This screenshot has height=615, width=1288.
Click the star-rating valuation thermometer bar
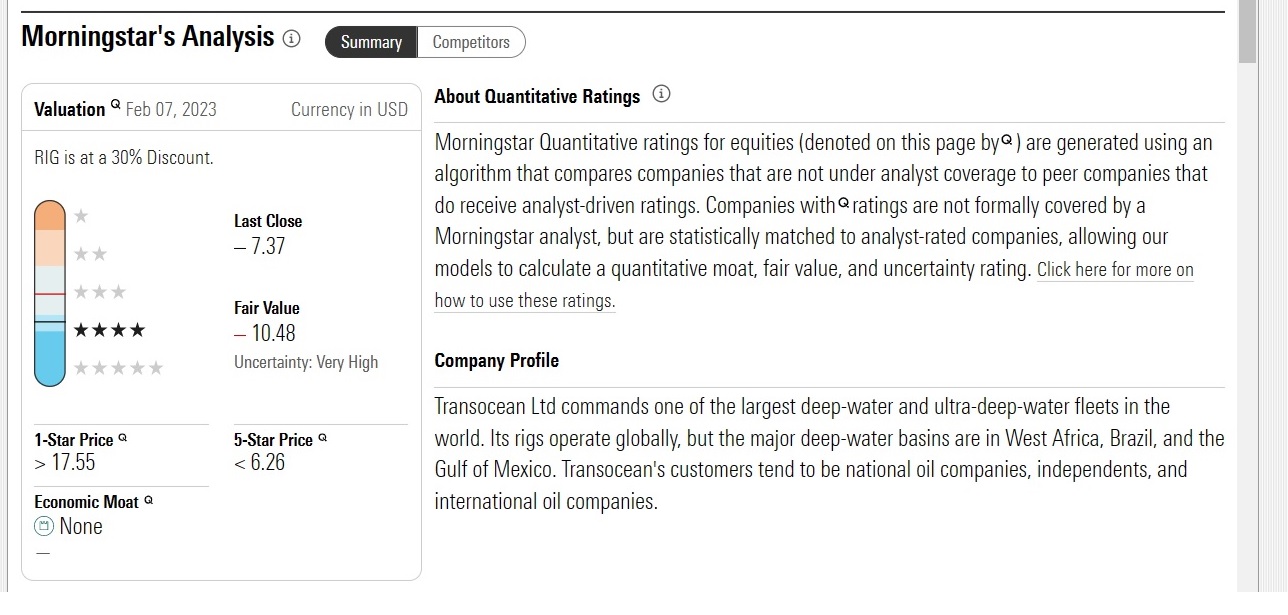coord(50,293)
